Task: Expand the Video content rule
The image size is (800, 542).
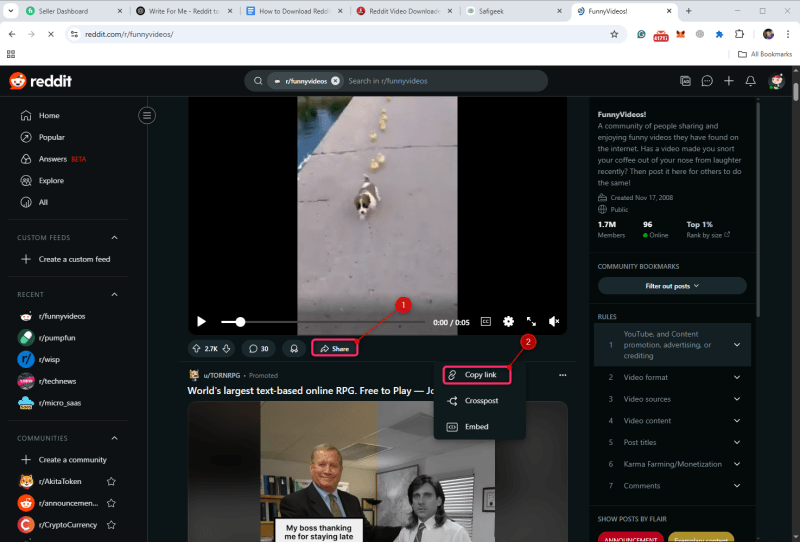Action: tap(672, 421)
